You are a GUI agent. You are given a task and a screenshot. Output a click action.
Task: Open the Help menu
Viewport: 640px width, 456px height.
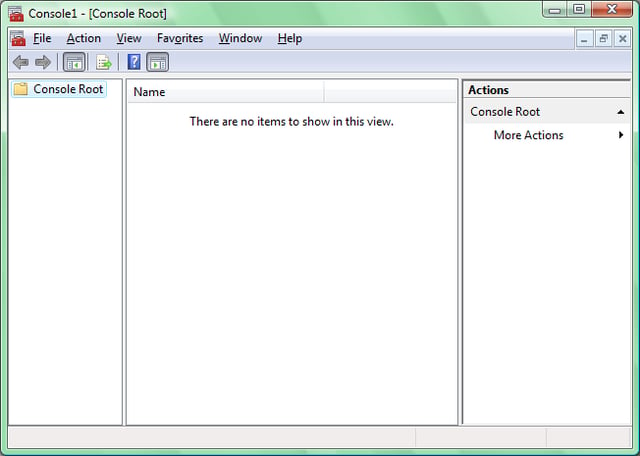coord(290,38)
